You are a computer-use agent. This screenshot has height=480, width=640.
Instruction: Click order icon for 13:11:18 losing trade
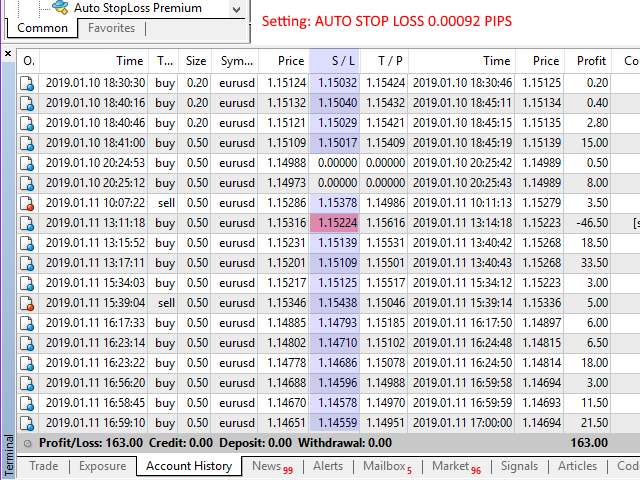pyautogui.click(x=28, y=223)
